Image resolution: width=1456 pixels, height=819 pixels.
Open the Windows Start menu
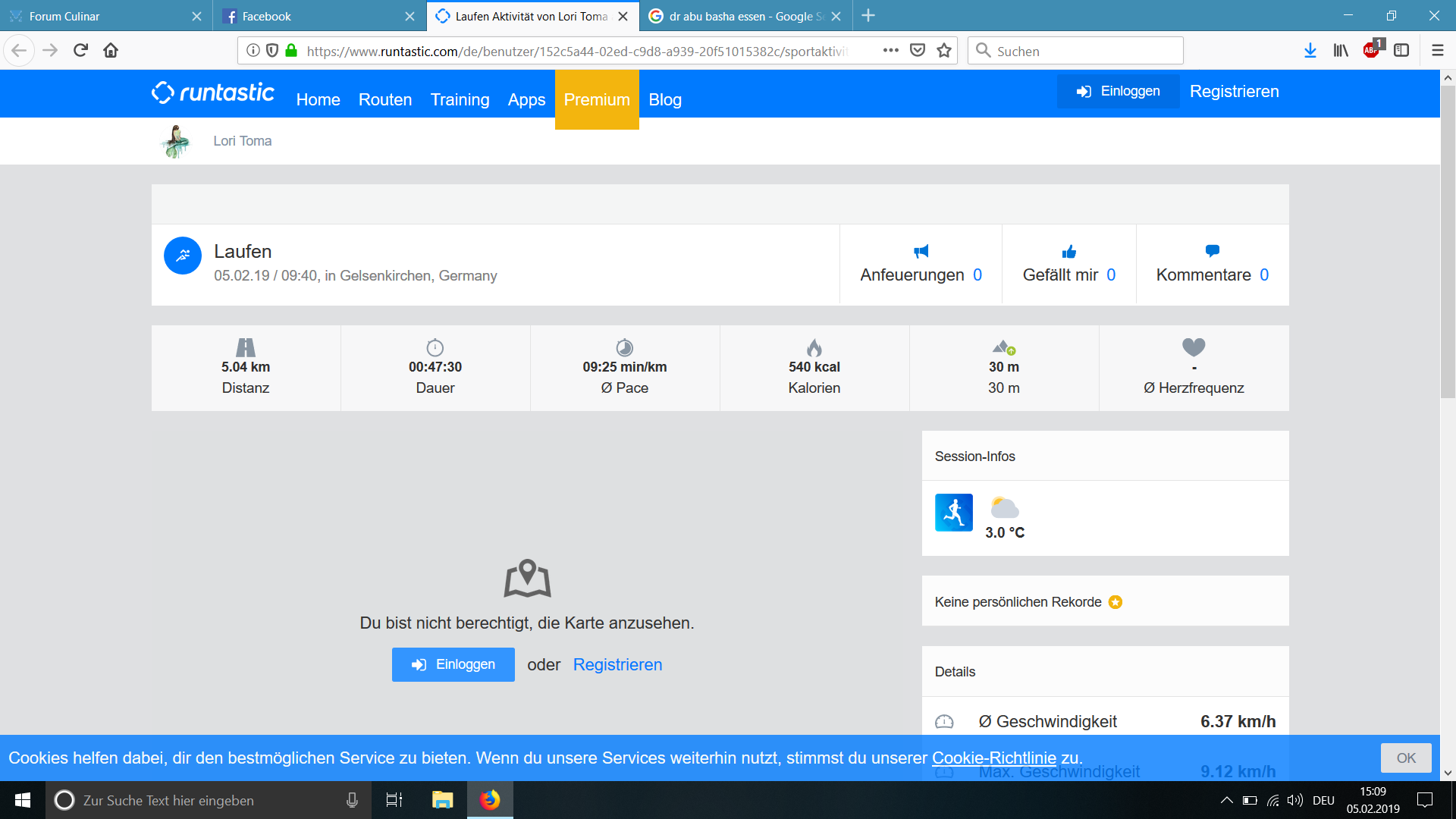point(23,800)
